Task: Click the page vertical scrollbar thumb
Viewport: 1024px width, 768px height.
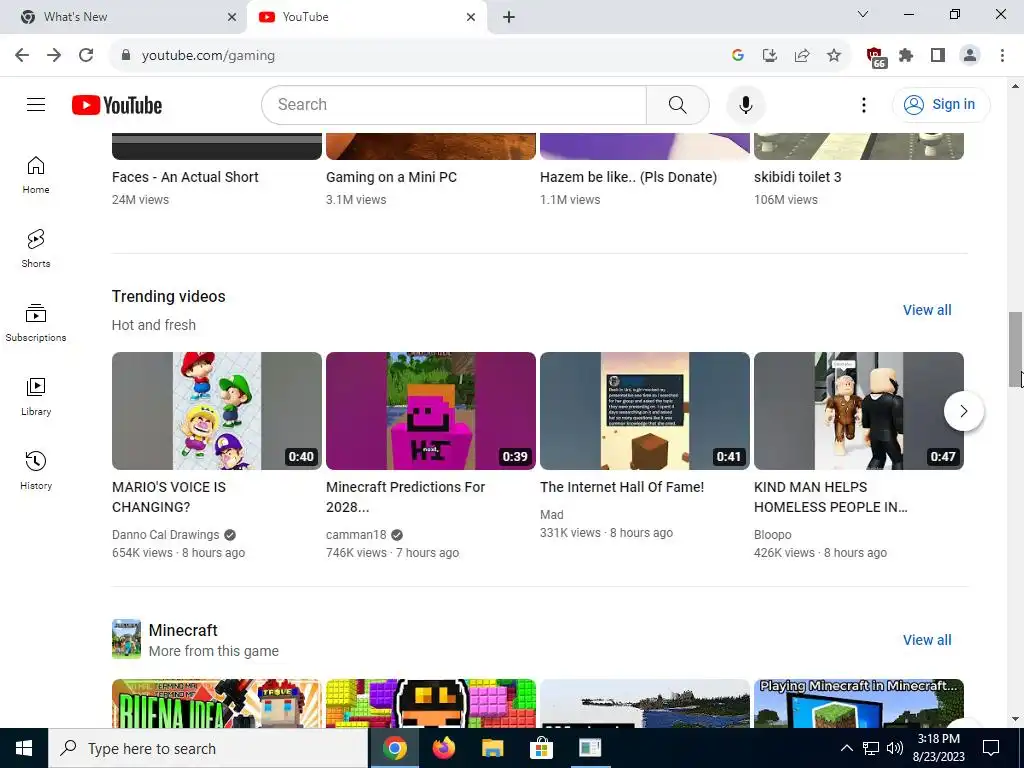Action: pyautogui.click(x=1015, y=349)
